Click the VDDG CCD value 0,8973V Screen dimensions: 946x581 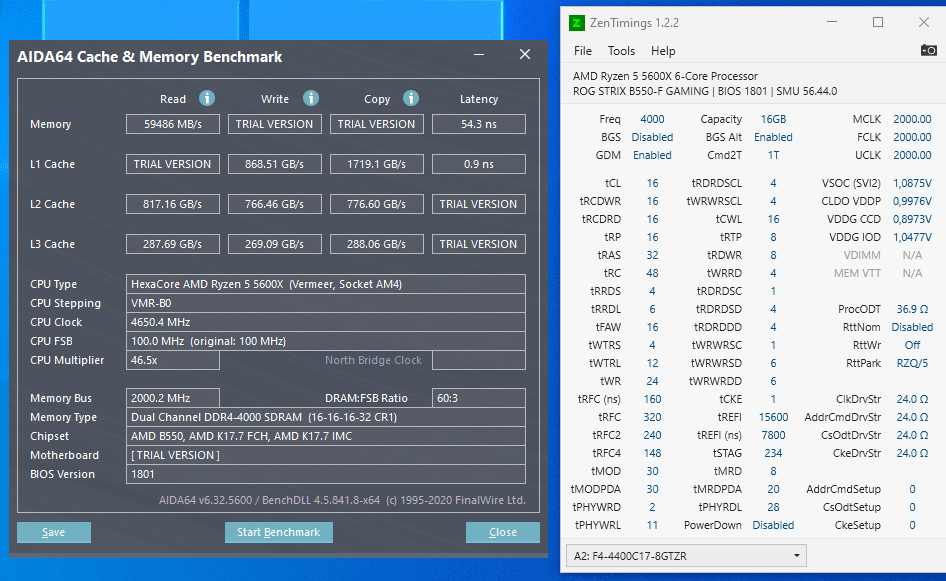[912, 219]
